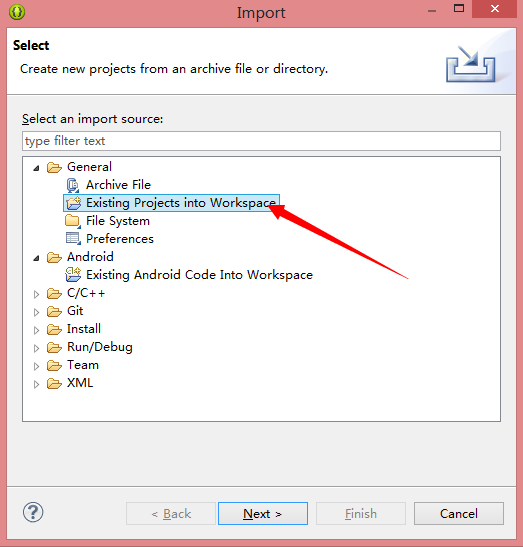Click the Existing Projects into Workspace icon

pos(73,203)
